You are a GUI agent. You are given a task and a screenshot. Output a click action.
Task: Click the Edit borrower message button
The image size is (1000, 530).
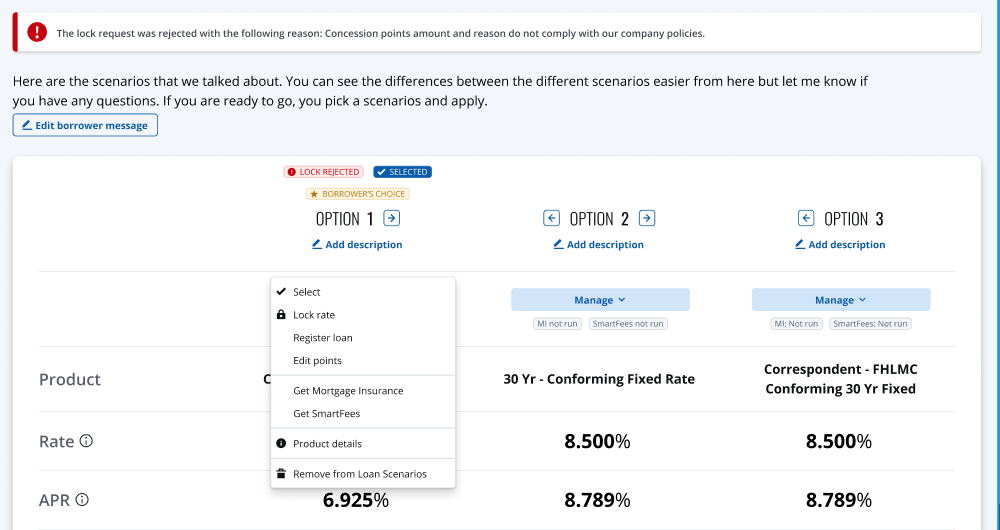(85, 125)
